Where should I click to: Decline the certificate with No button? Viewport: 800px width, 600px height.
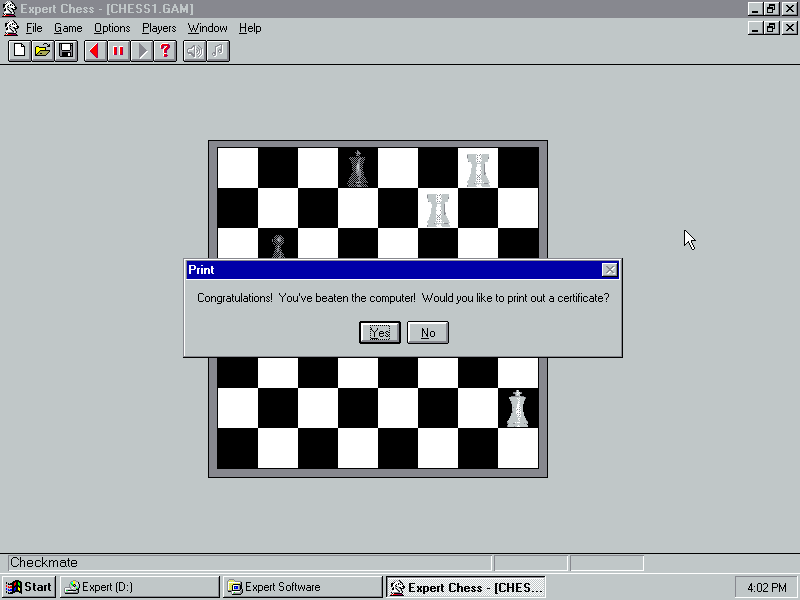[428, 333]
